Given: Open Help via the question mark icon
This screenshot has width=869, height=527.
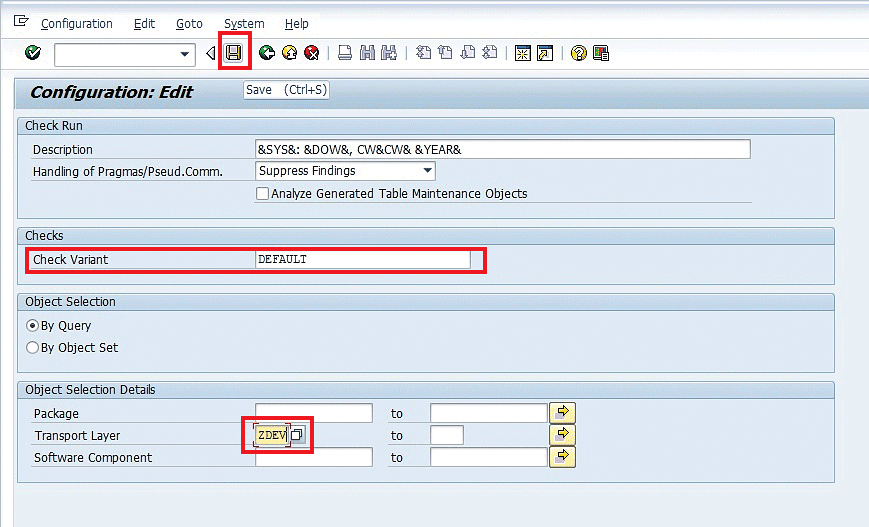Looking at the screenshot, I should [x=578, y=53].
